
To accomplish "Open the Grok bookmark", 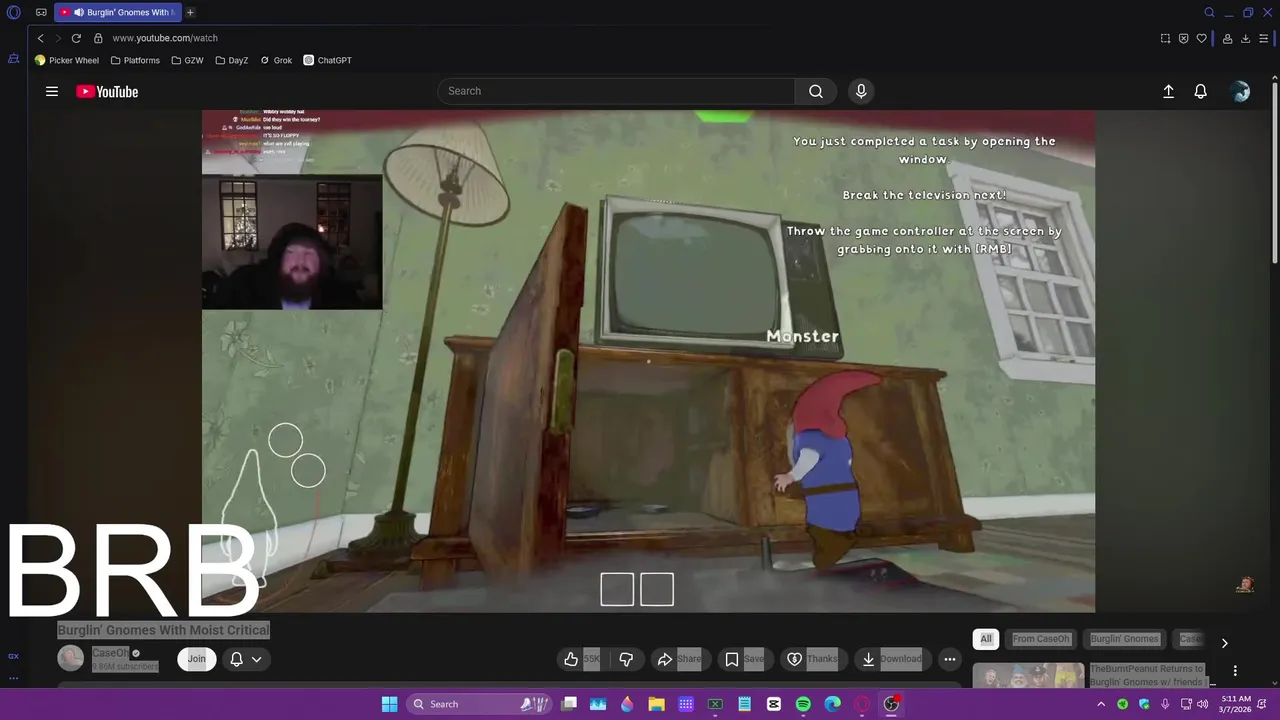I will [x=276, y=60].
